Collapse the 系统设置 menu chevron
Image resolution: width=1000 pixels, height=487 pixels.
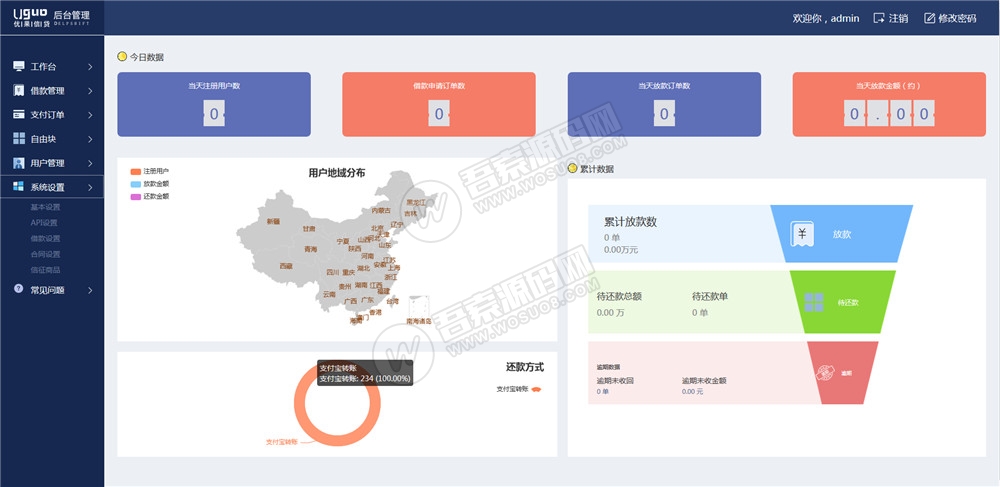(x=90, y=187)
